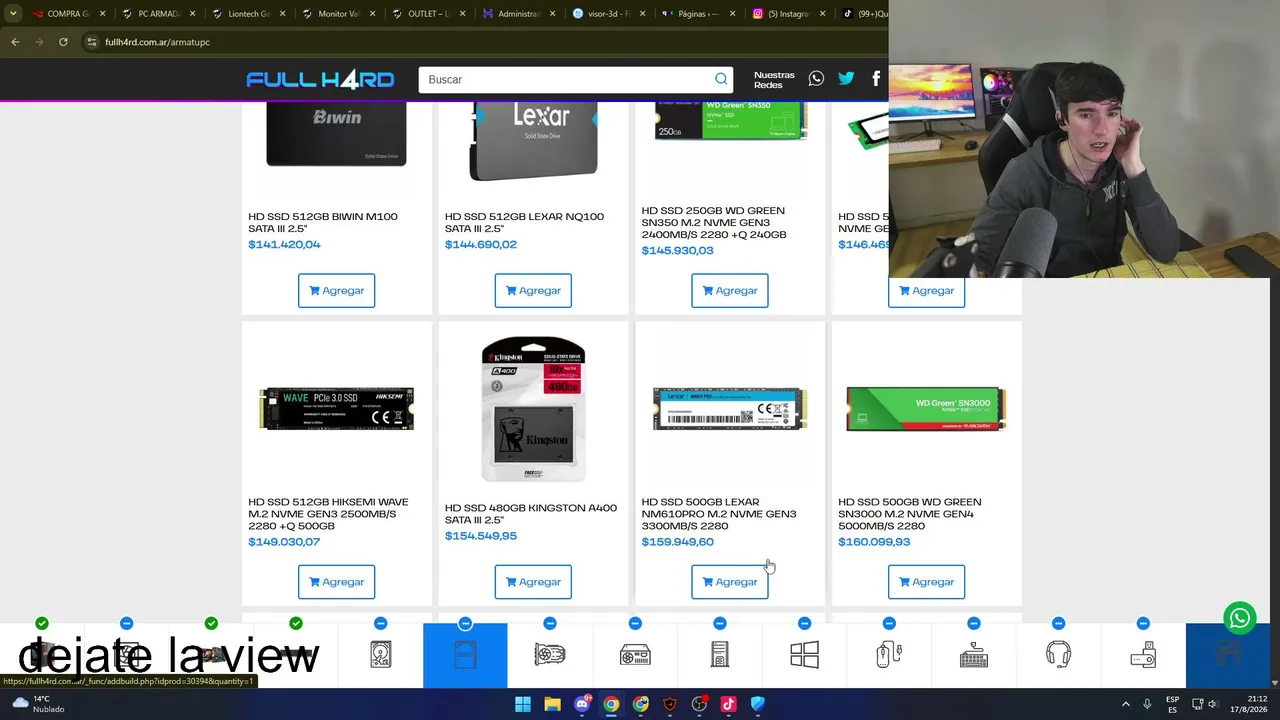Add the Biwin M100 512GB SSD
The height and width of the screenshot is (720, 1280).
pyautogui.click(x=336, y=290)
